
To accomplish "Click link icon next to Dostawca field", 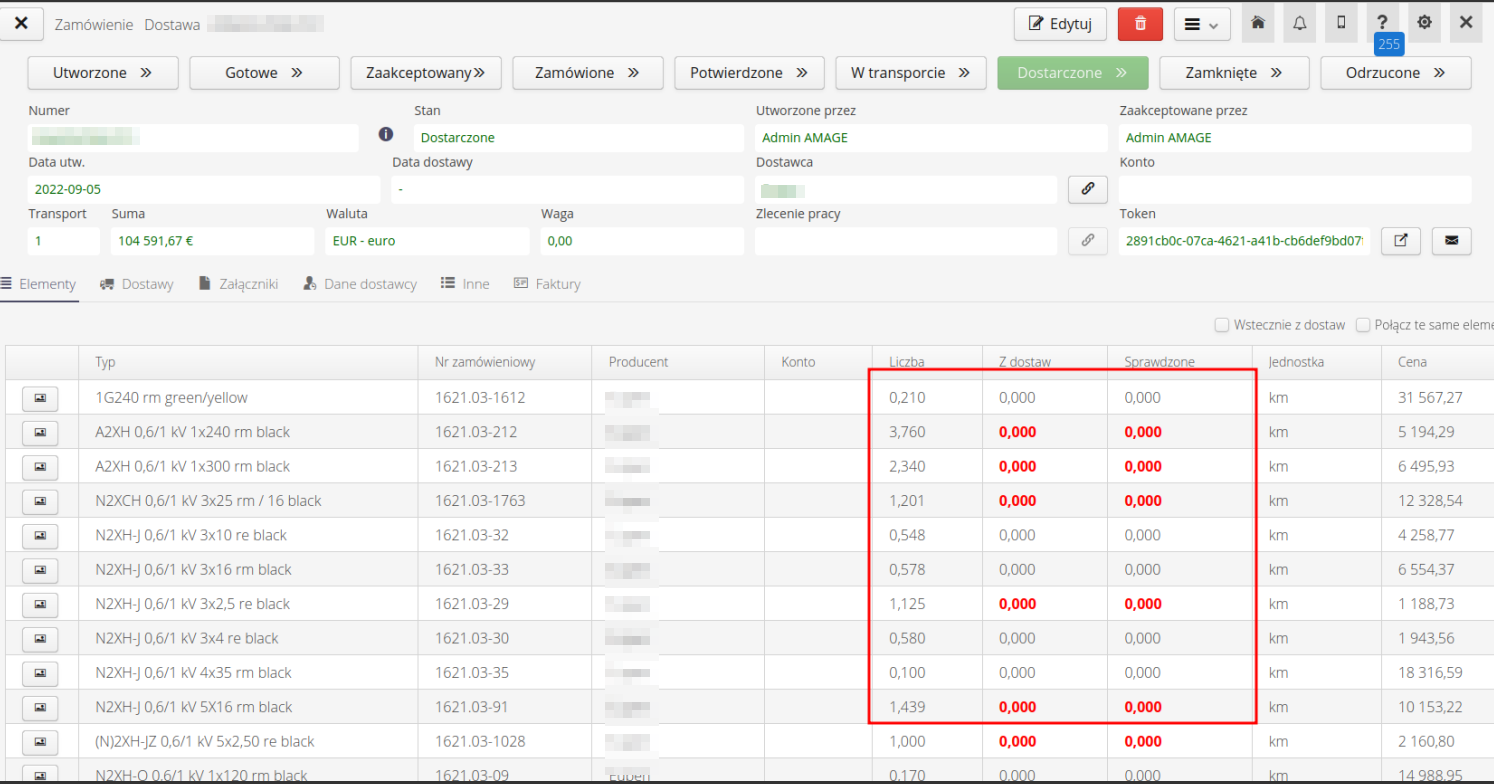I will (x=1088, y=189).
